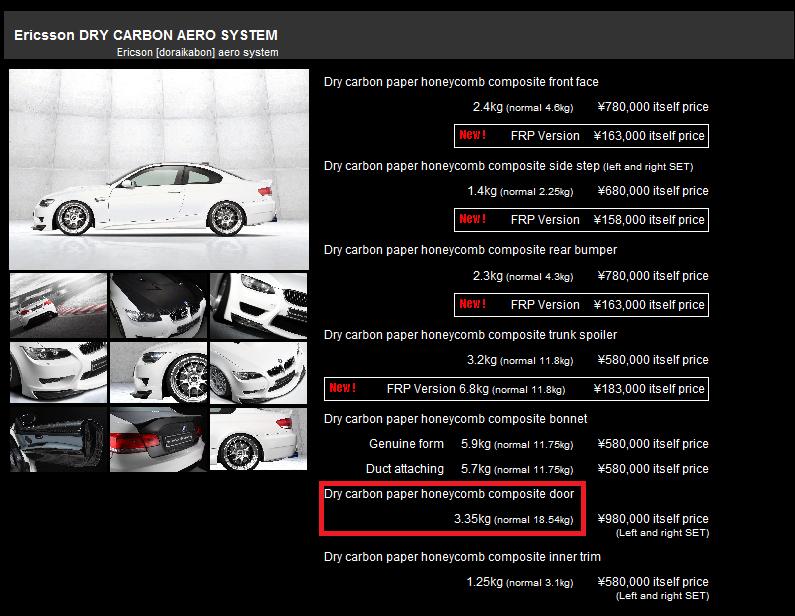The height and width of the screenshot is (616, 795).
Task: Open the large white BMW side-view photo
Action: (x=159, y=169)
